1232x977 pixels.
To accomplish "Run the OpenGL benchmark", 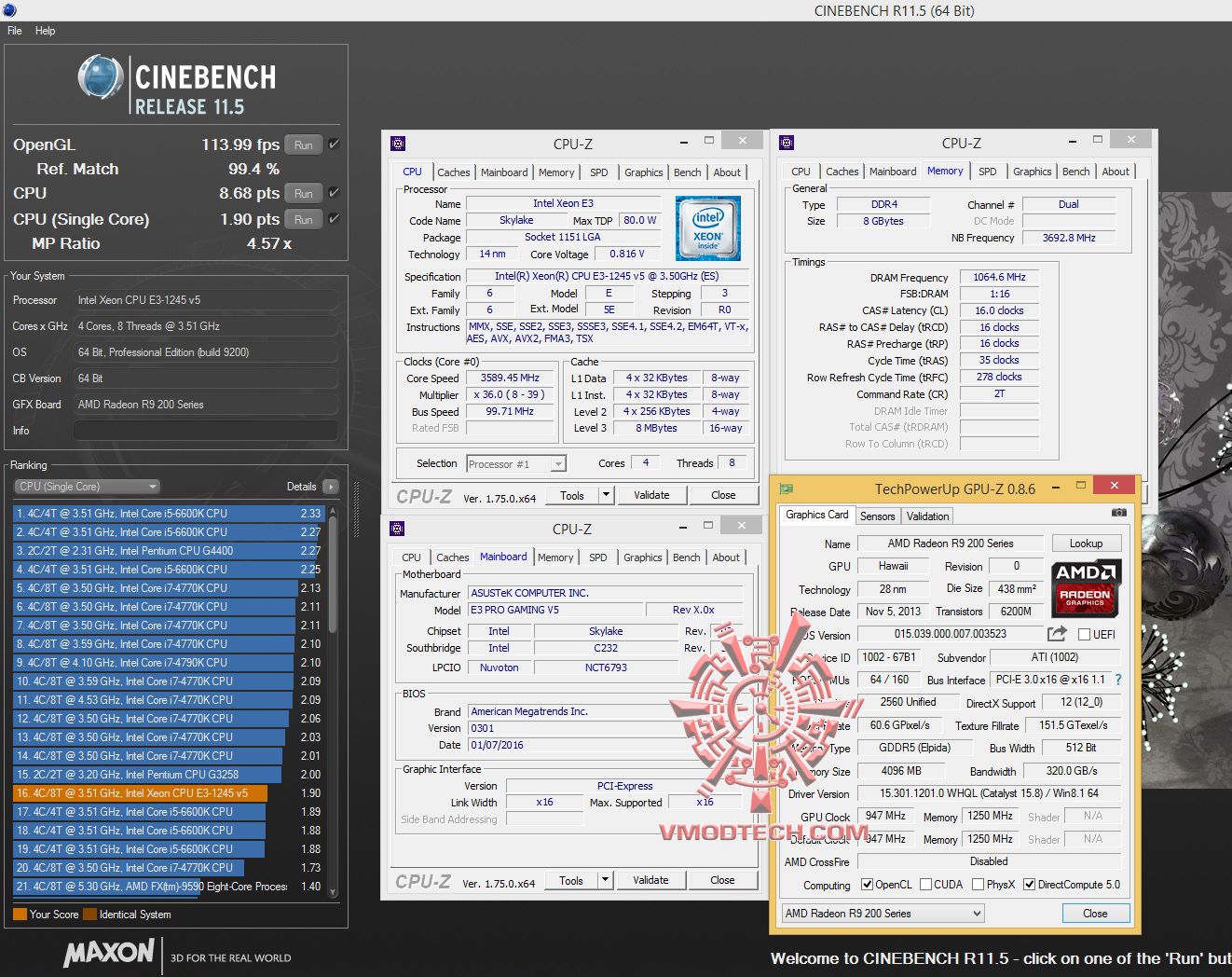I will coord(304,144).
